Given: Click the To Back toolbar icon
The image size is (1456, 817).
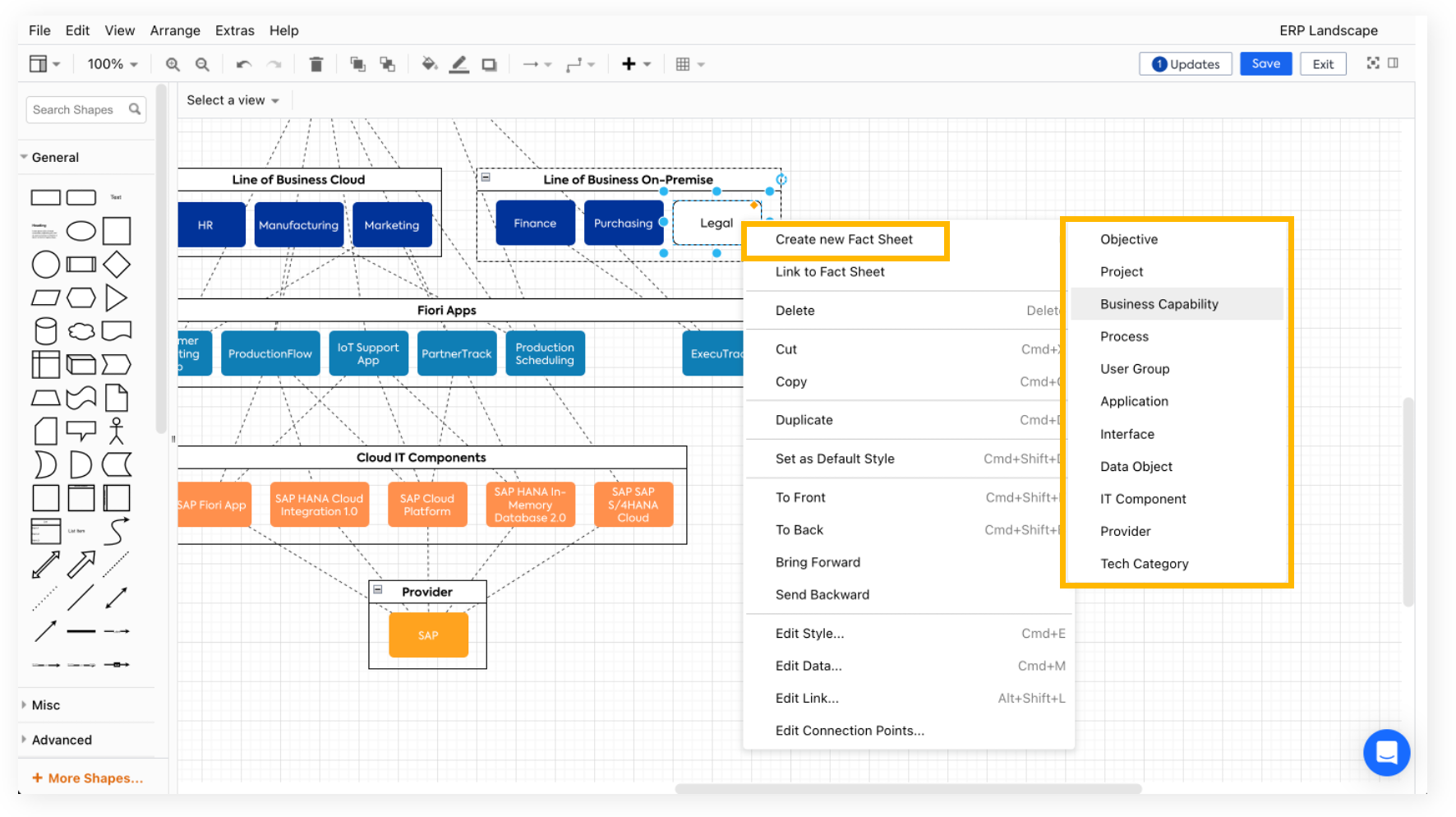Looking at the screenshot, I should tap(387, 64).
